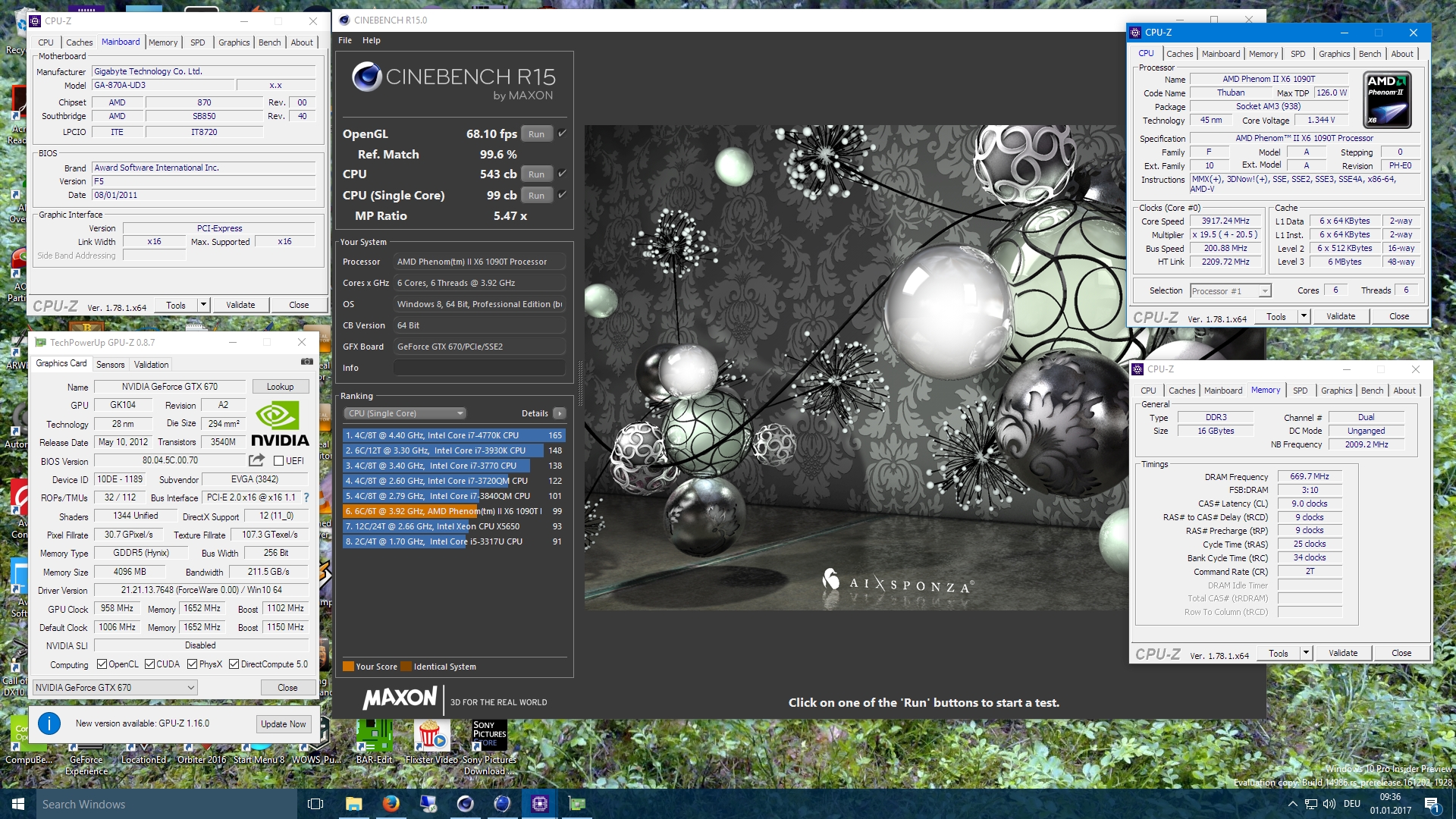Toggle the PhysX checkbox
The width and height of the screenshot is (1456, 819).
click(192, 664)
